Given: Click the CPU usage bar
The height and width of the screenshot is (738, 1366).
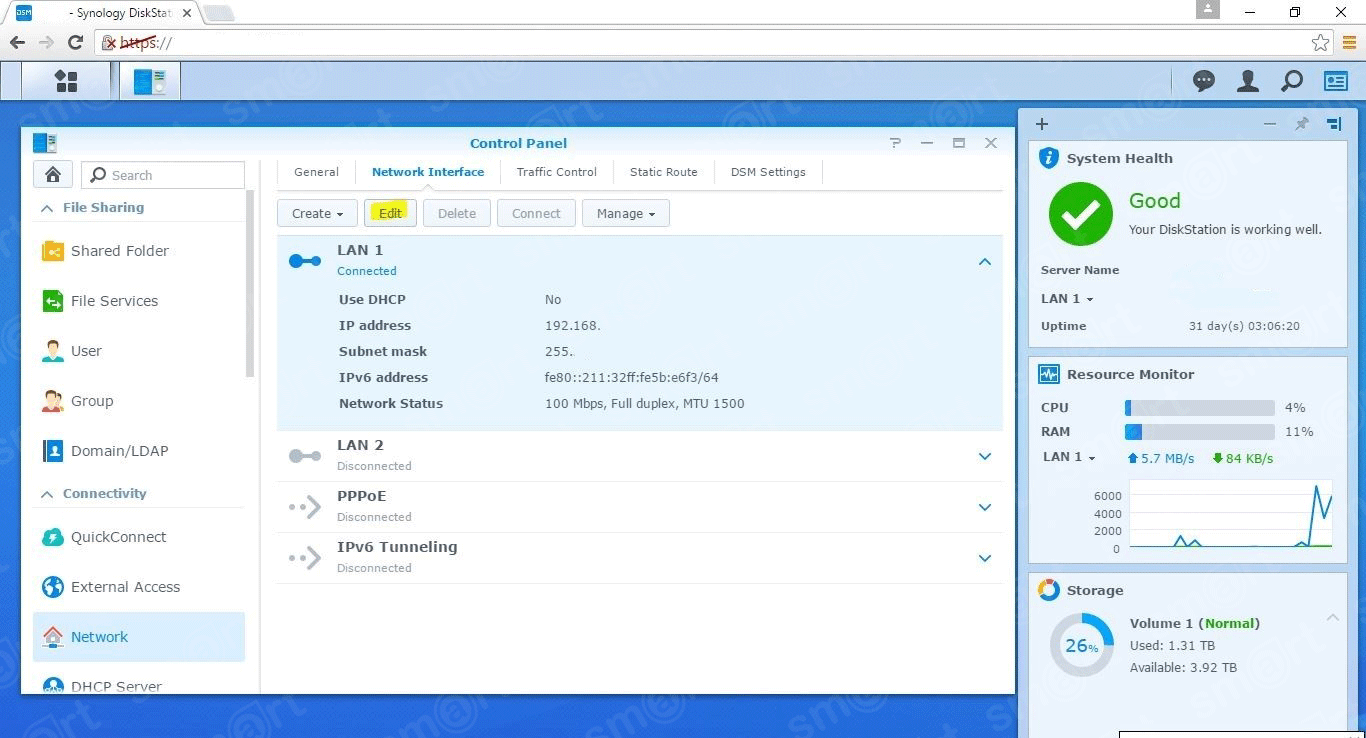Looking at the screenshot, I should point(1200,408).
